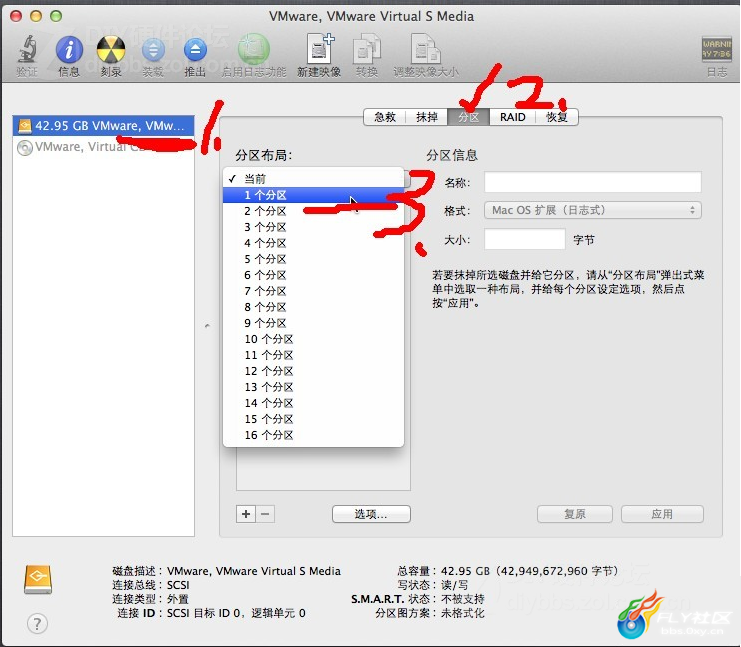Click the orange disk icon at bottom
The width and height of the screenshot is (741, 647).
click(x=38, y=578)
